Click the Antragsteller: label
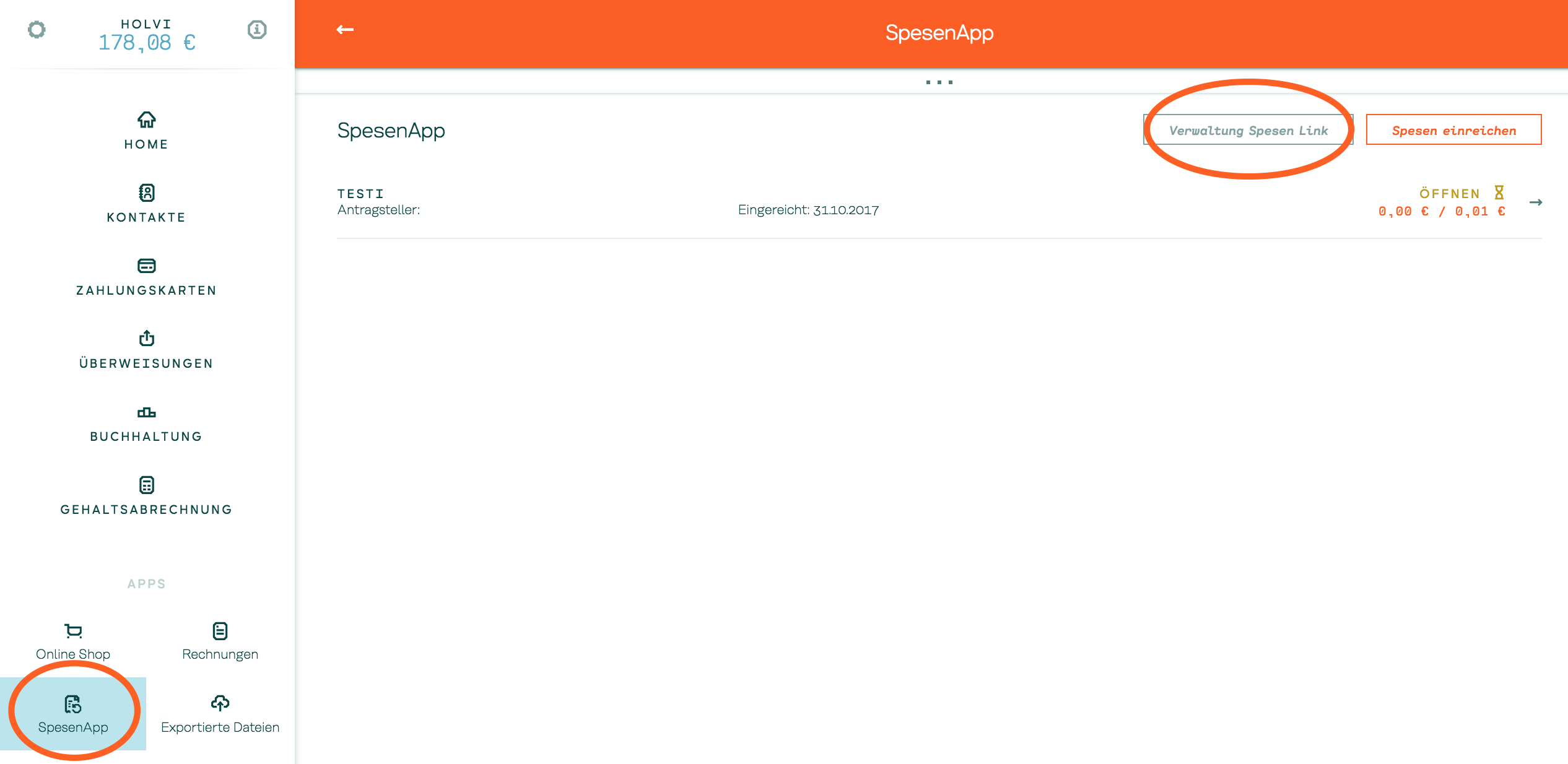 pos(379,210)
